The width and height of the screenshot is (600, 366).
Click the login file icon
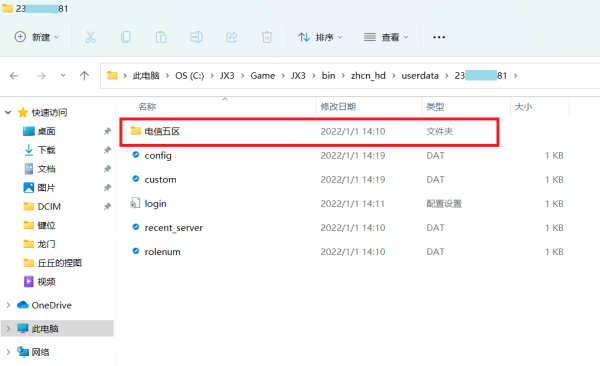[135, 203]
